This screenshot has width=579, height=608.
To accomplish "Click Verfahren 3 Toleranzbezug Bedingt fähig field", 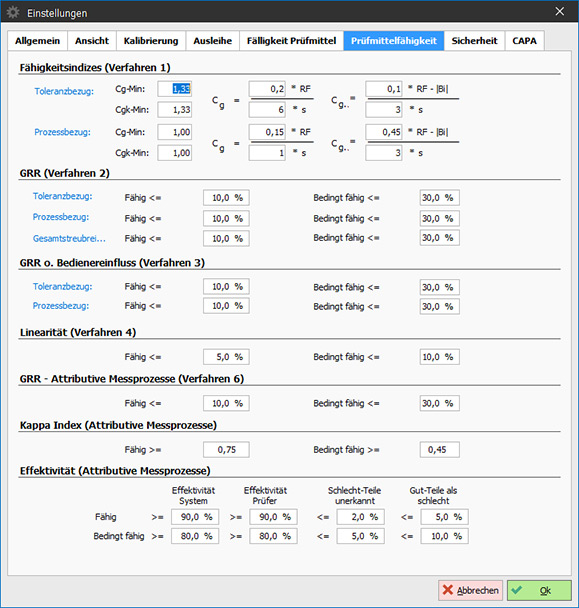I will pos(440,287).
